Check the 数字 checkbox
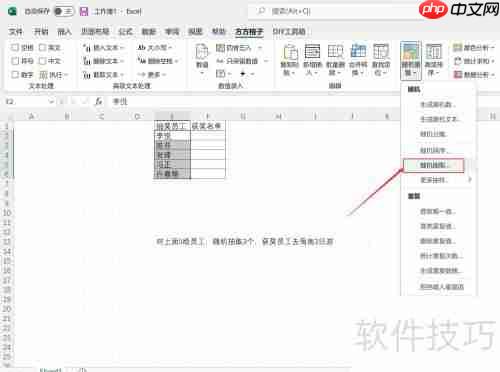The image size is (500, 372). pos(15,75)
